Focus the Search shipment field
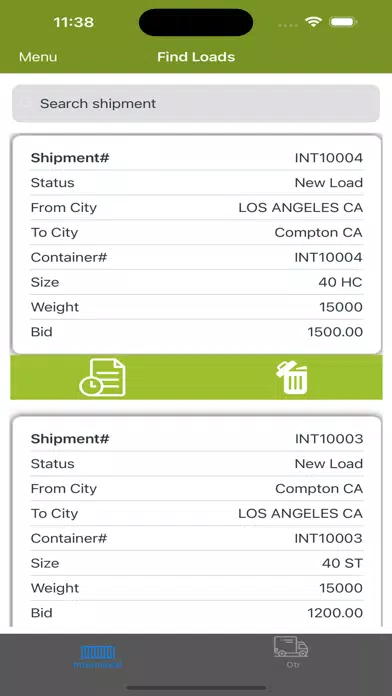Viewport: 392px width, 696px height. tap(196, 103)
